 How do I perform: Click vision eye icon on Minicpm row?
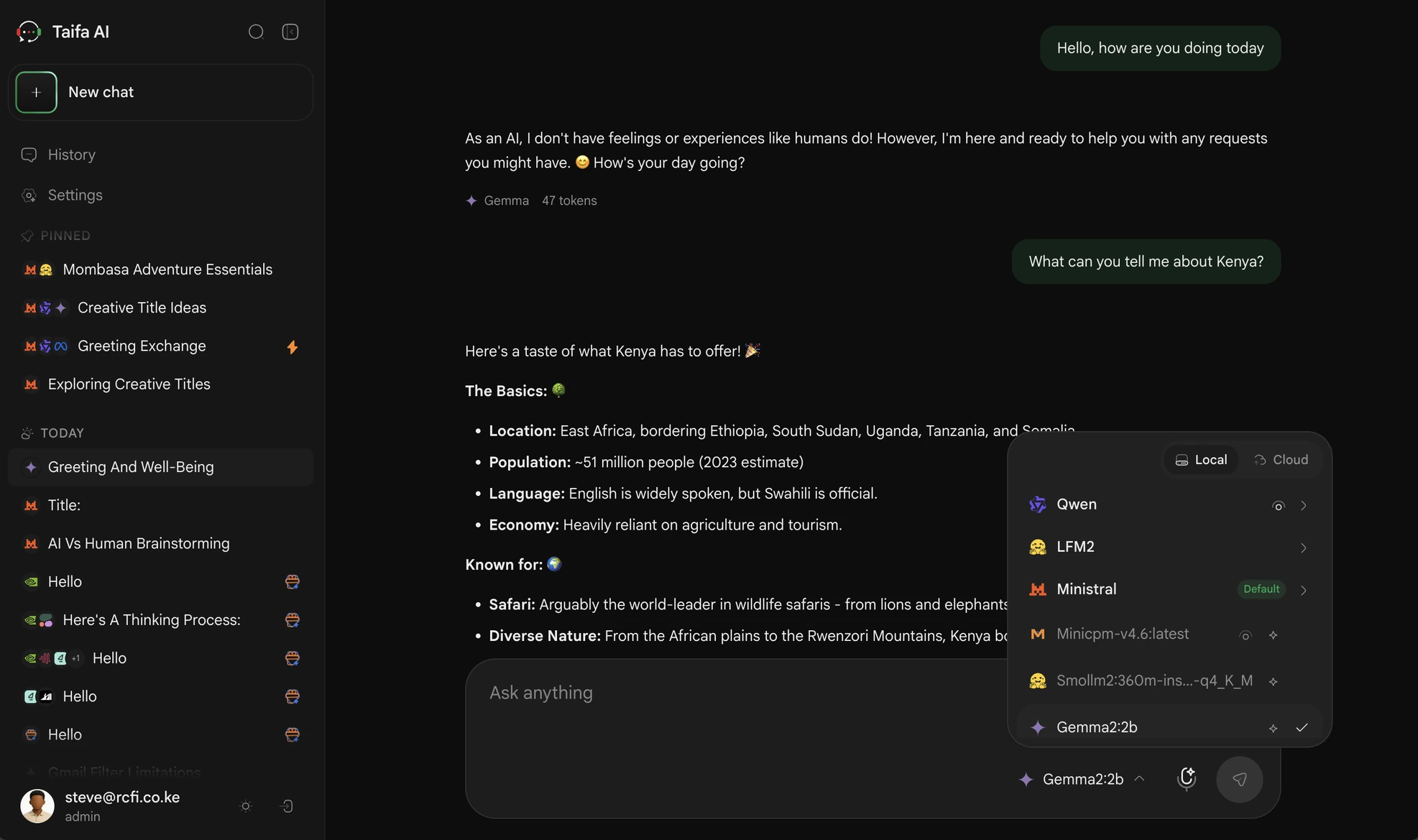pos(1246,635)
